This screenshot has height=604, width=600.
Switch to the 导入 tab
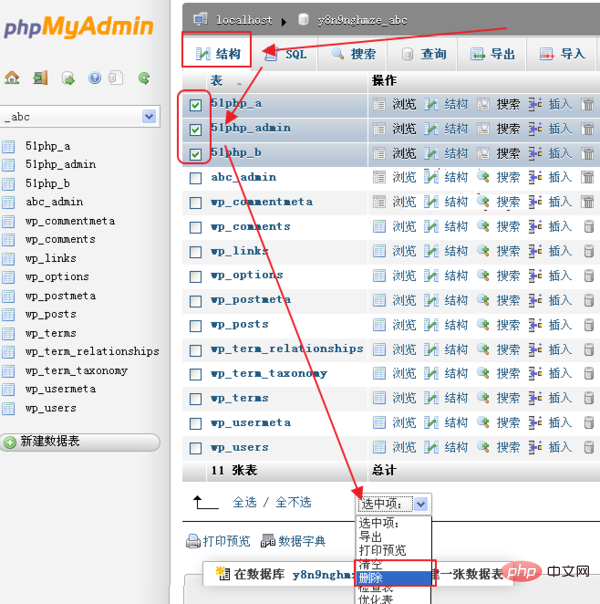click(561, 54)
